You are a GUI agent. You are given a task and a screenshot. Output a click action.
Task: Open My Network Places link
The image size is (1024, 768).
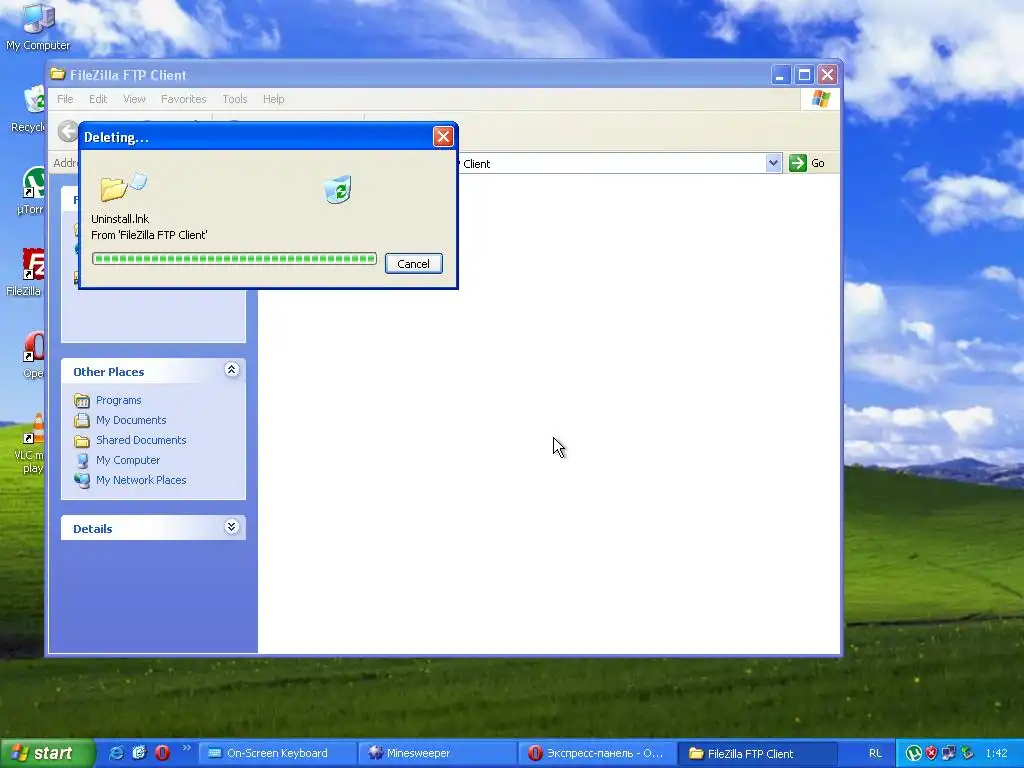pyautogui.click(x=141, y=479)
